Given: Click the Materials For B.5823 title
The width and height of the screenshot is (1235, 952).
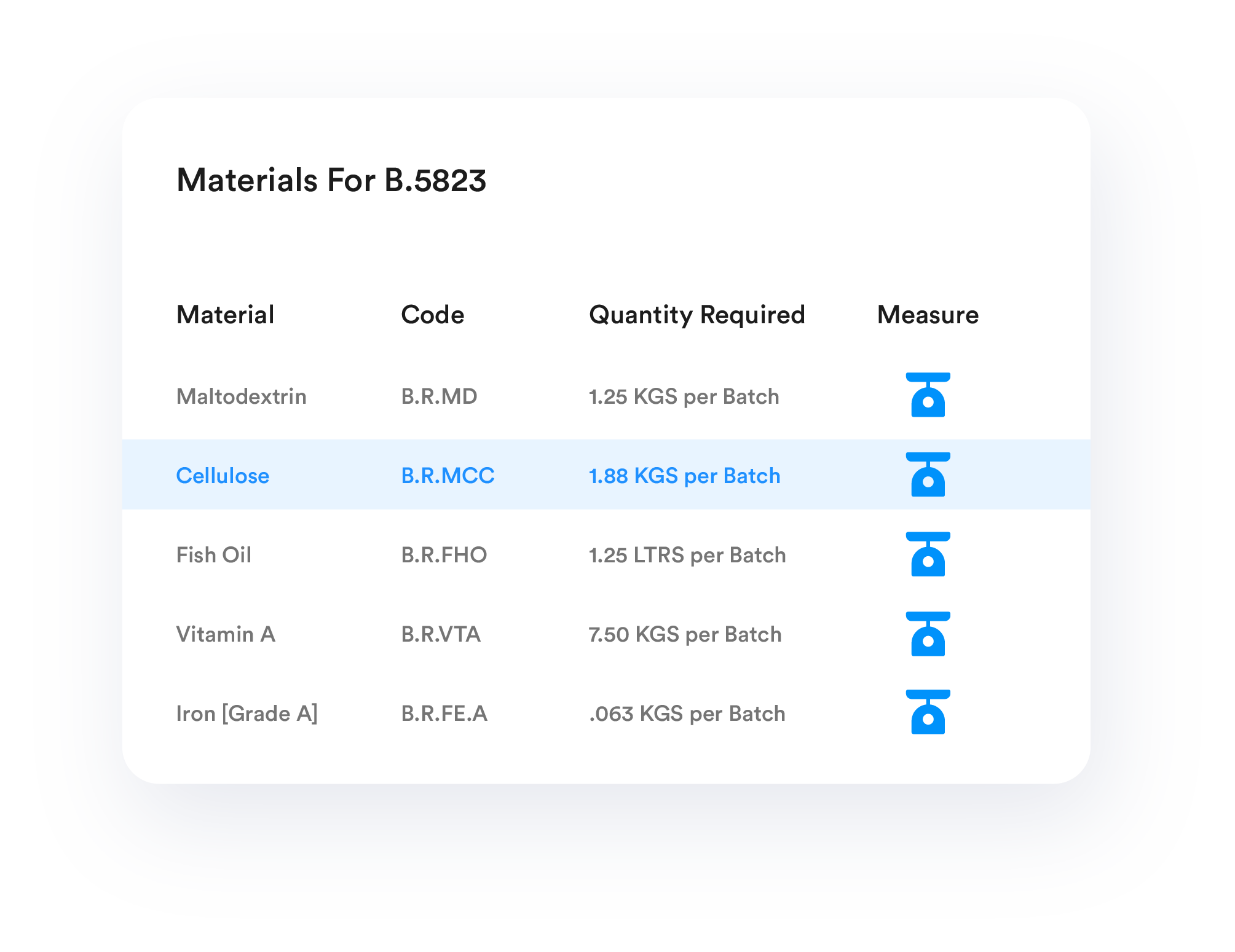Looking at the screenshot, I should [331, 181].
